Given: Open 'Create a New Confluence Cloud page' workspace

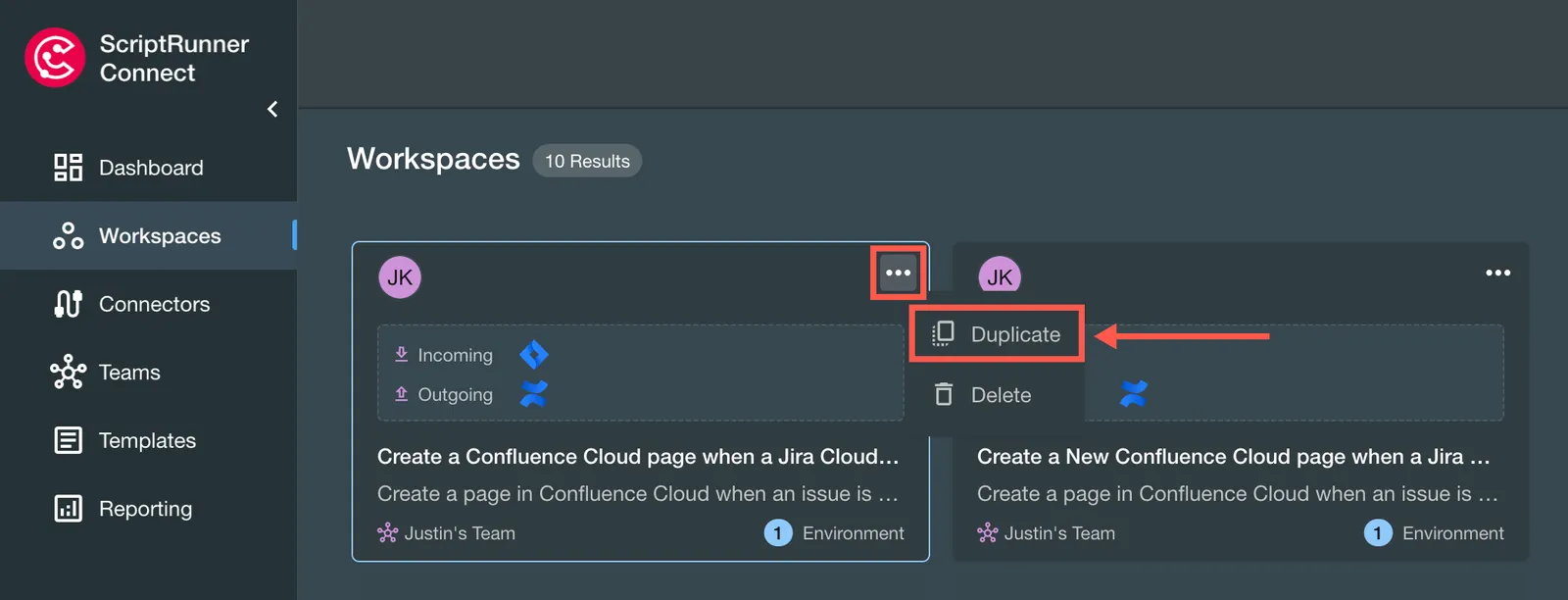Looking at the screenshot, I should coord(1233,457).
